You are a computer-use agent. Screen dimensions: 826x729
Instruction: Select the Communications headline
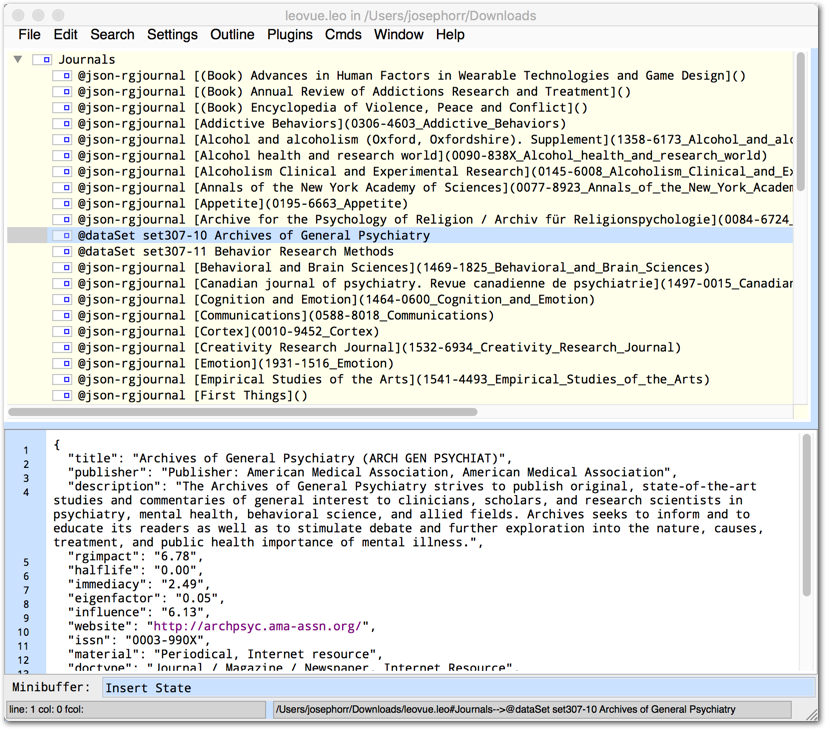pos(286,316)
